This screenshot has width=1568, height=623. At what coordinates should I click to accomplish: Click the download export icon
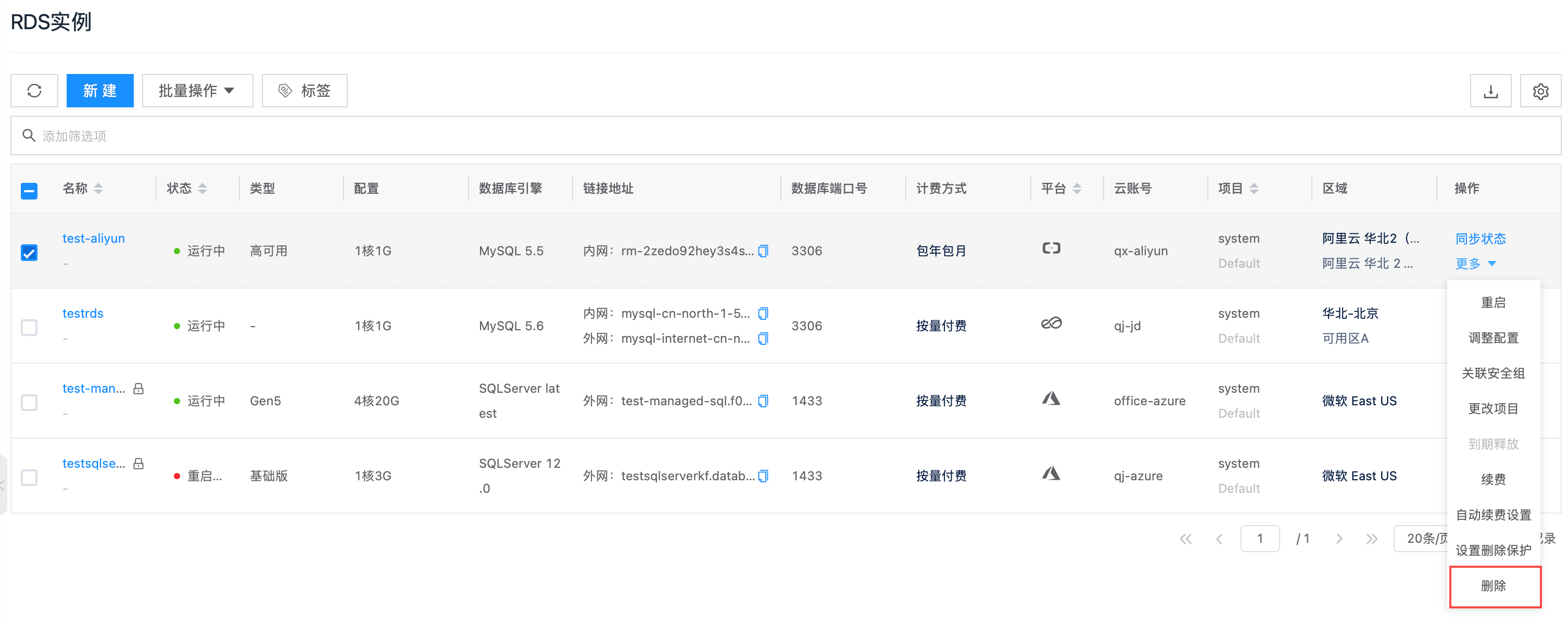[1490, 91]
